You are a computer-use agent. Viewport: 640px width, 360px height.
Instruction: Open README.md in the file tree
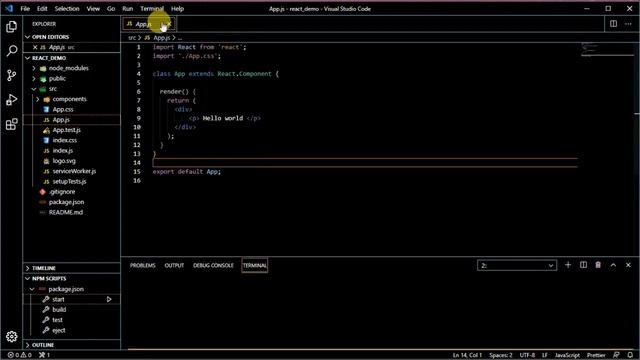pyautogui.click(x=66, y=212)
